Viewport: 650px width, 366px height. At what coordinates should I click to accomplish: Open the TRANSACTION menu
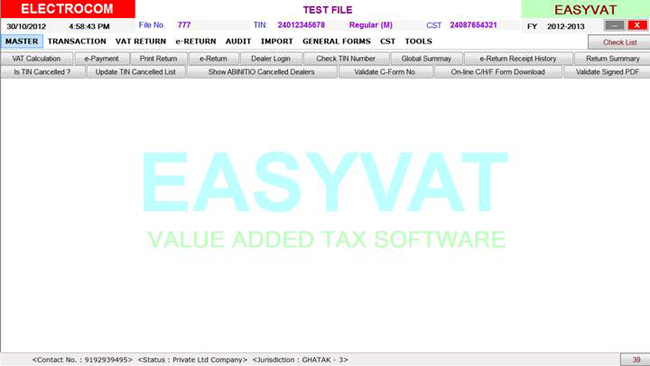pyautogui.click(x=77, y=41)
